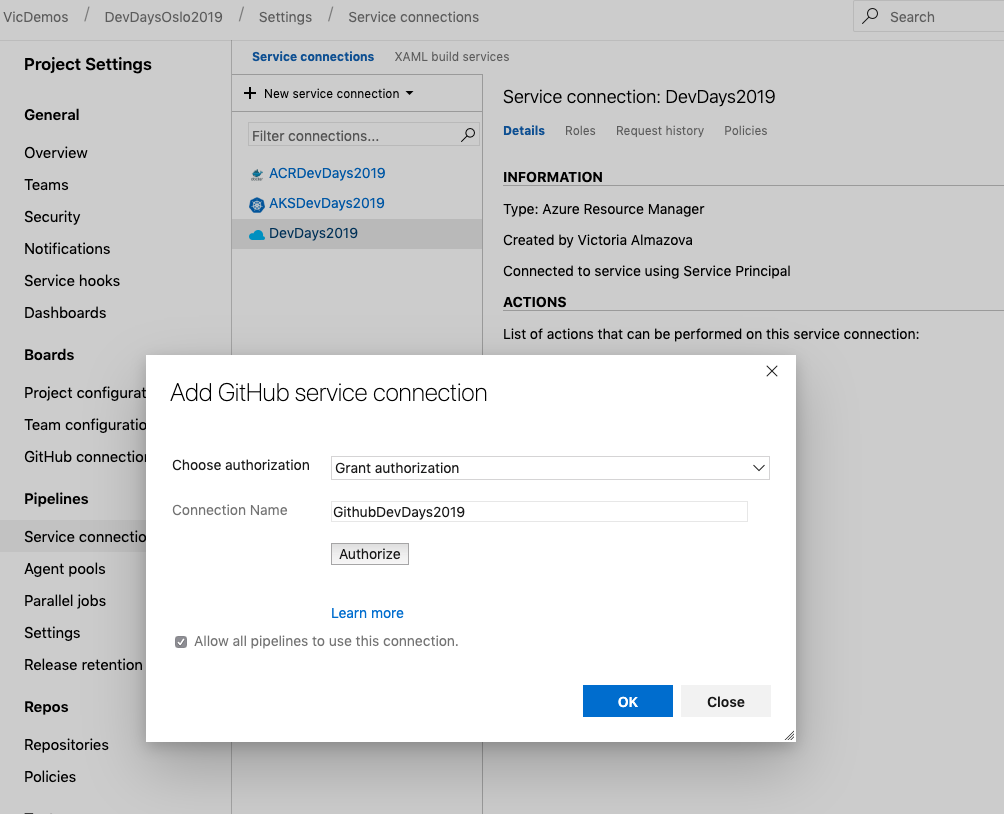Confirm the dialog with OK
Image resolution: width=1004 pixels, height=814 pixels.
(627, 701)
